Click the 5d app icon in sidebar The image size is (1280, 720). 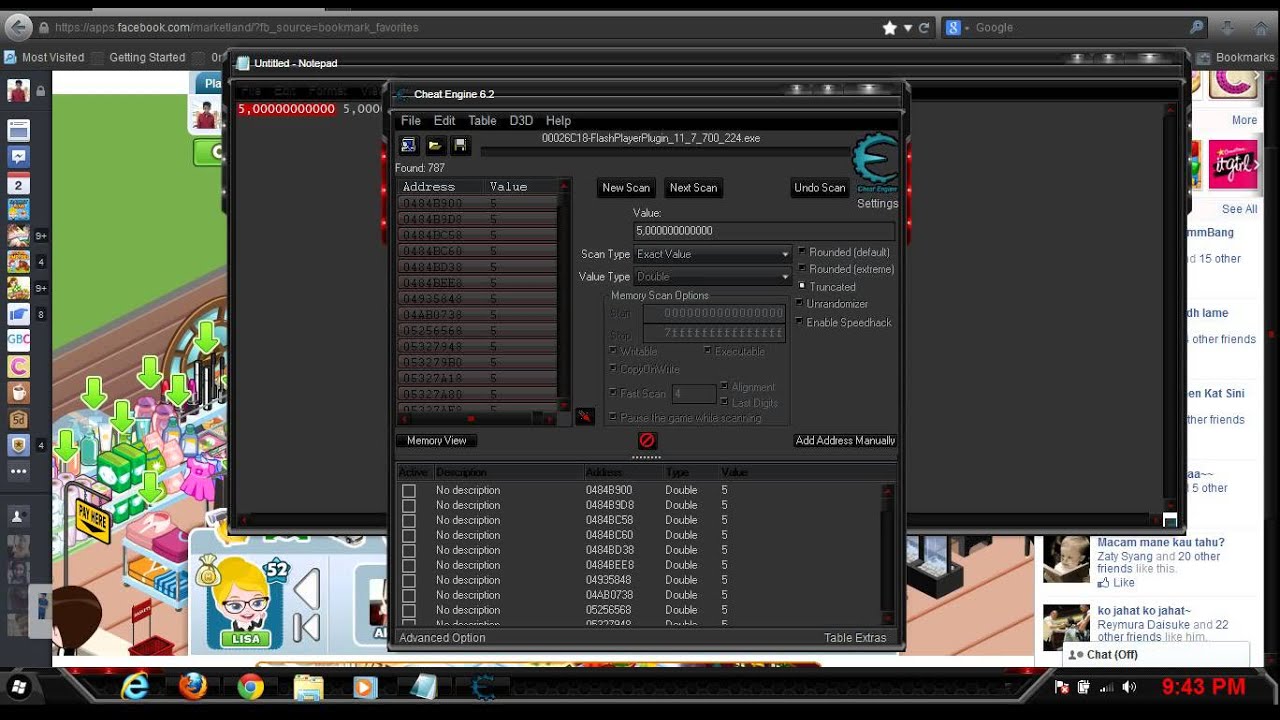(x=18, y=419)
